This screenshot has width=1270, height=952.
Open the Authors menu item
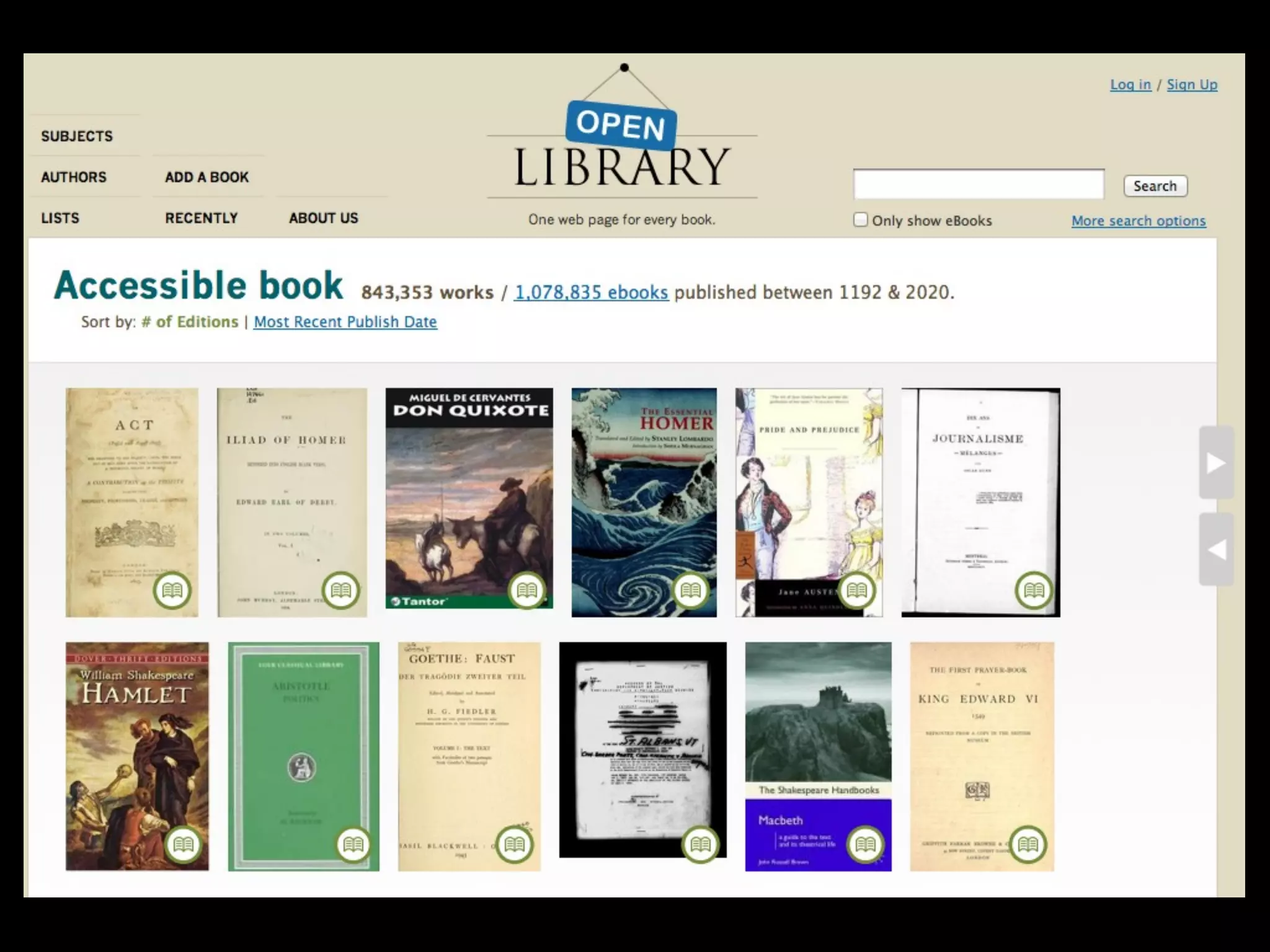74,177
